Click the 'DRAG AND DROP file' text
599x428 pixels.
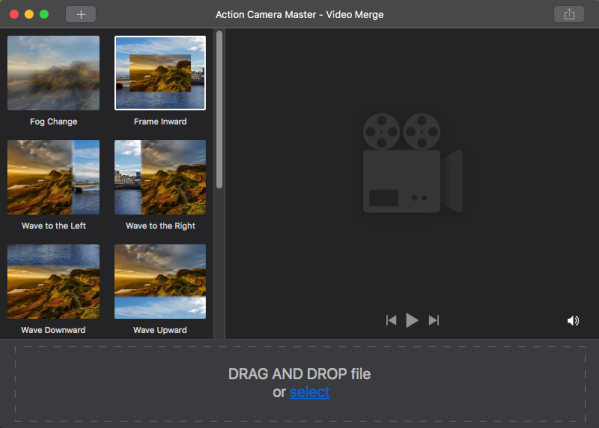click(300, 374)
